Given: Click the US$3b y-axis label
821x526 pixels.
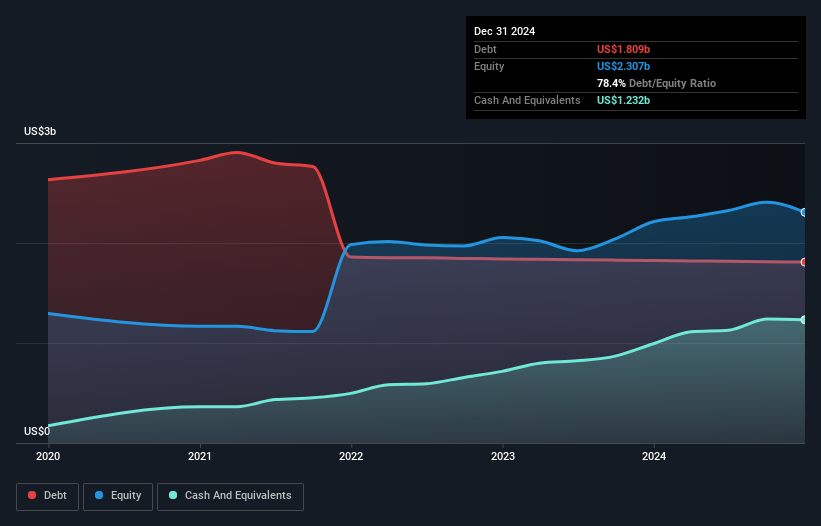Looking at the screenshot, I should tap(40, 131).
